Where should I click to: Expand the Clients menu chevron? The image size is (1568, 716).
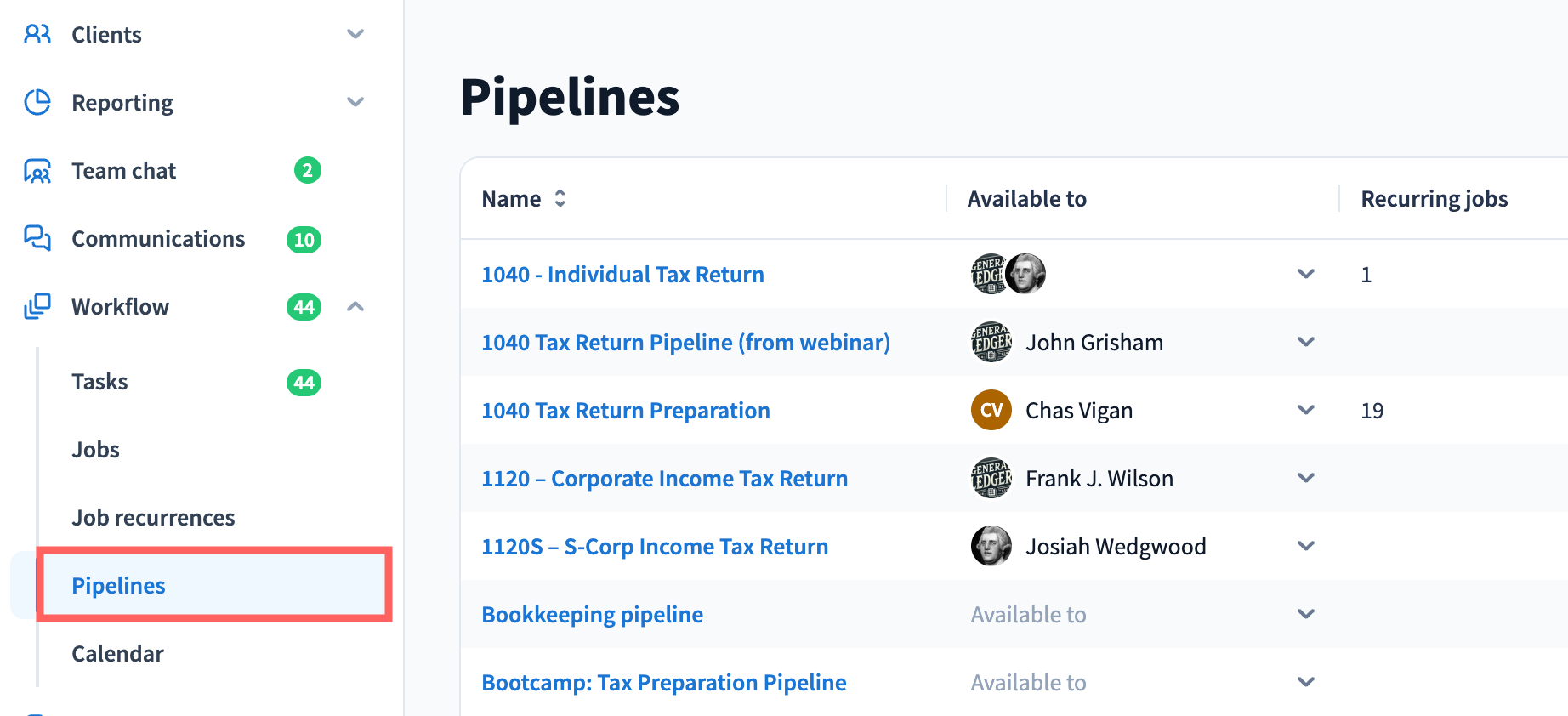[x=355, y=34]
